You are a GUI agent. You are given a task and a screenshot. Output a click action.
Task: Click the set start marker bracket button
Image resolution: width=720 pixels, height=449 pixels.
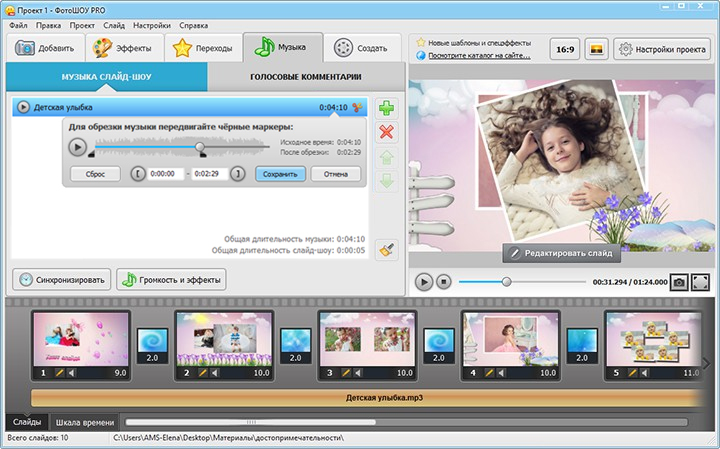pos(138,173)
